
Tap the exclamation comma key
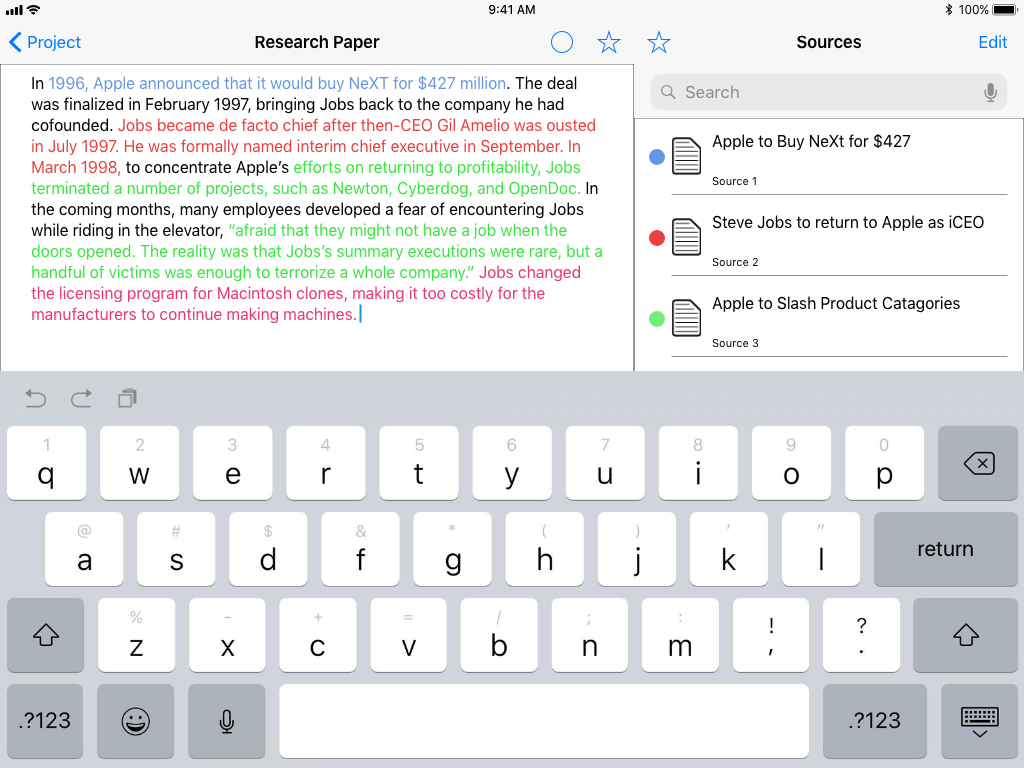[771, 635]
